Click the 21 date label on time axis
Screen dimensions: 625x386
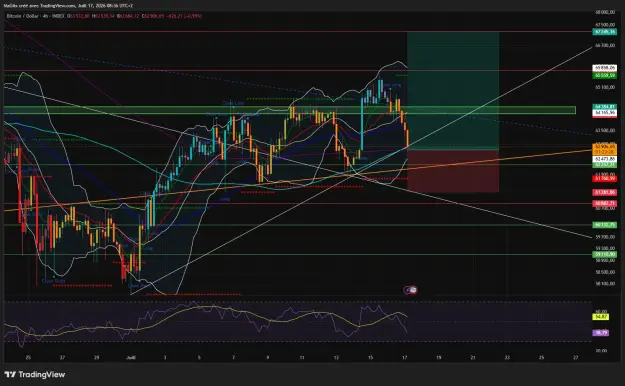point(473,358)
